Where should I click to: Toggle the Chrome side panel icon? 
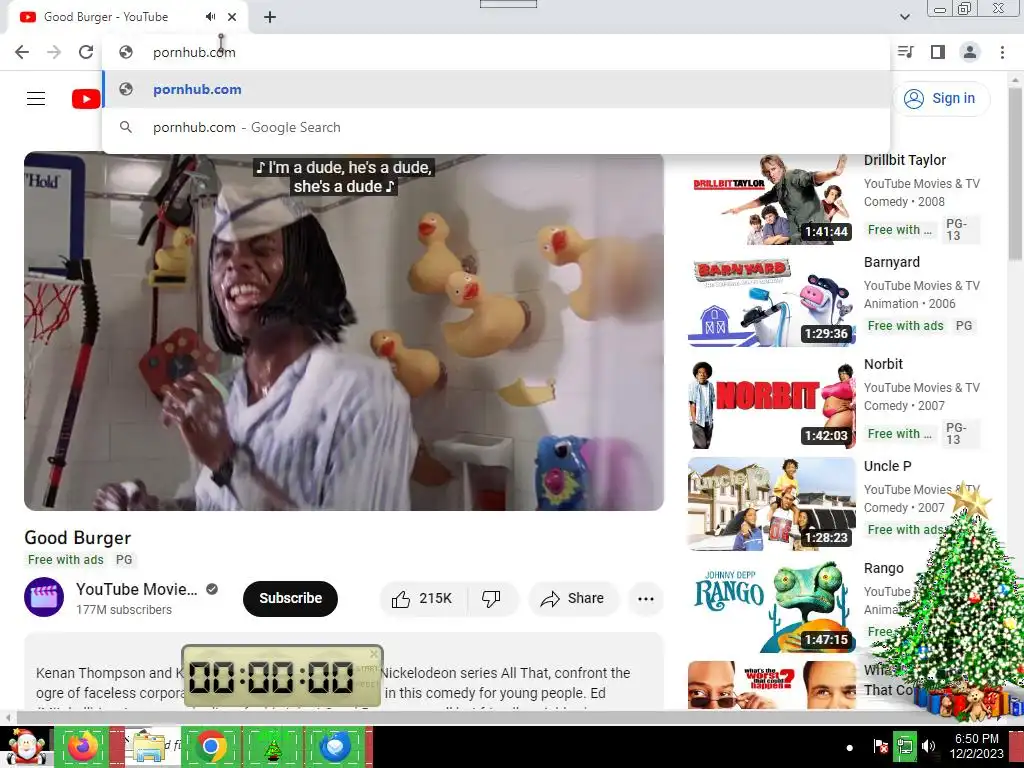(x=938, y=52)
